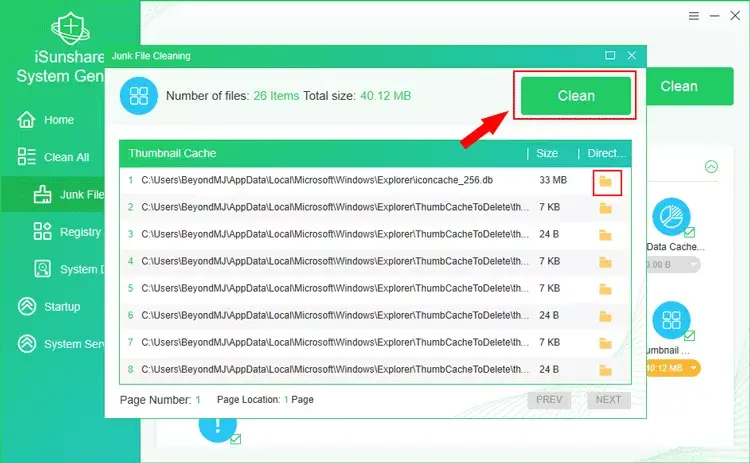Open Clean All in the sidebar
750x463 pixels.
[53, 157]
